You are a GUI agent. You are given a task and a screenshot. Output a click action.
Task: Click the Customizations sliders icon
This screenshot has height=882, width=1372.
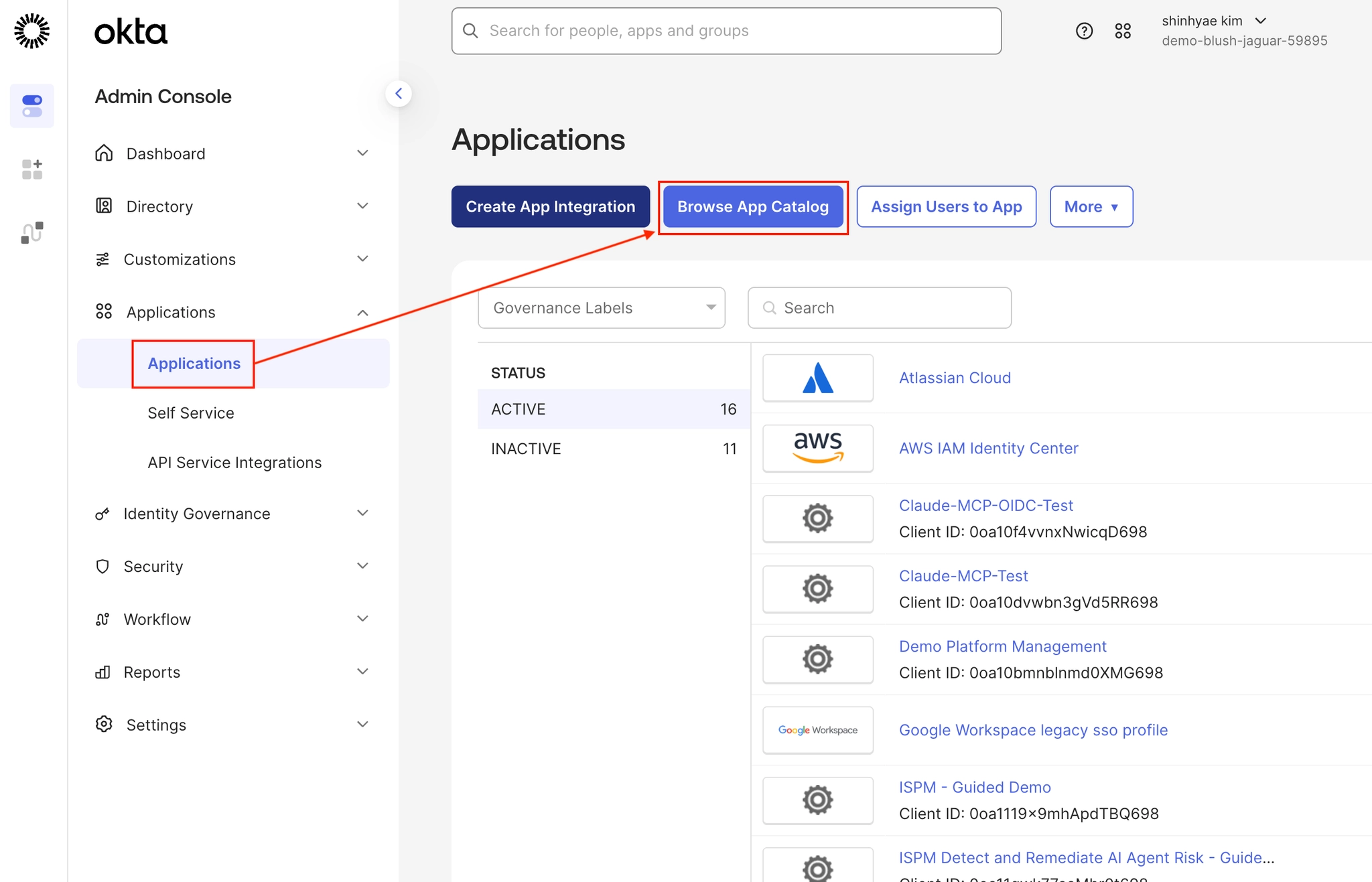coord(102,259)
